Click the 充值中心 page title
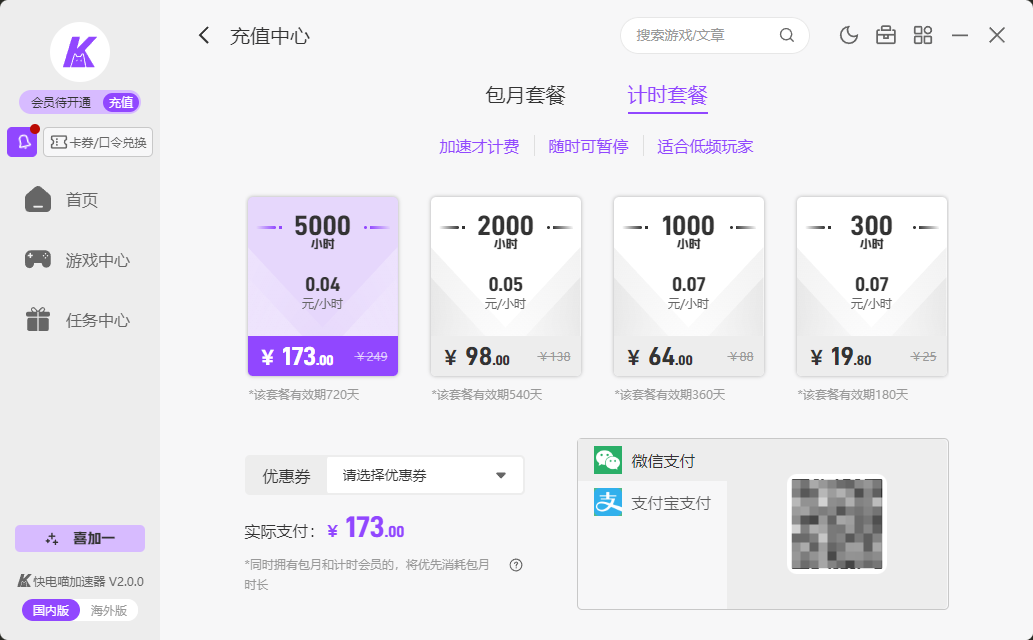This screenshot has height=640, width=1033. coord(269,36)
